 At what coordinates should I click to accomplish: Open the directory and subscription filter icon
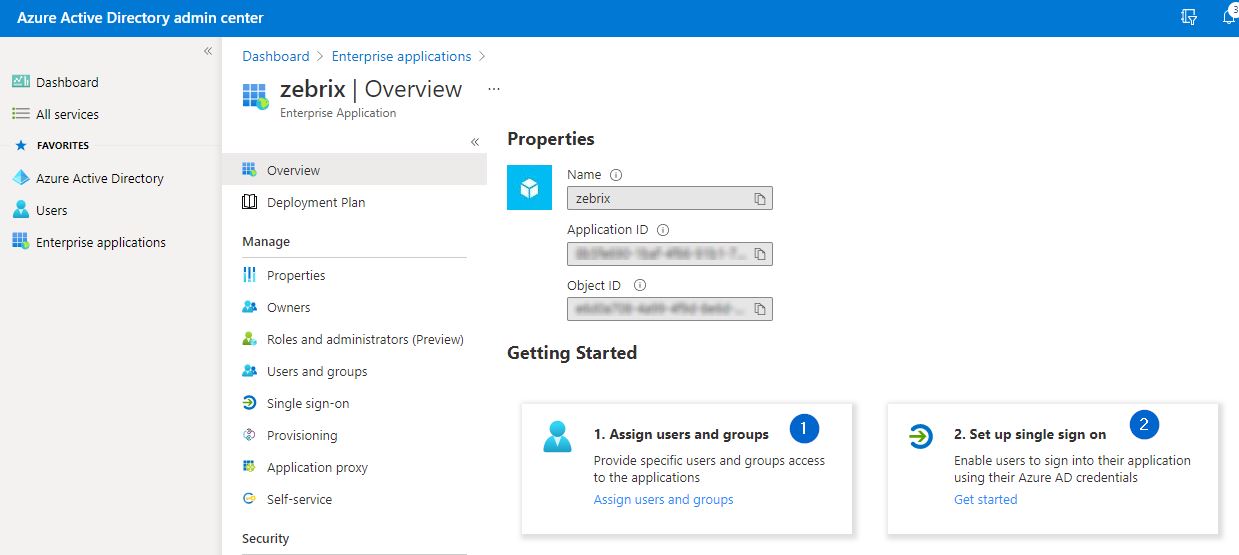coord(1188,18)
